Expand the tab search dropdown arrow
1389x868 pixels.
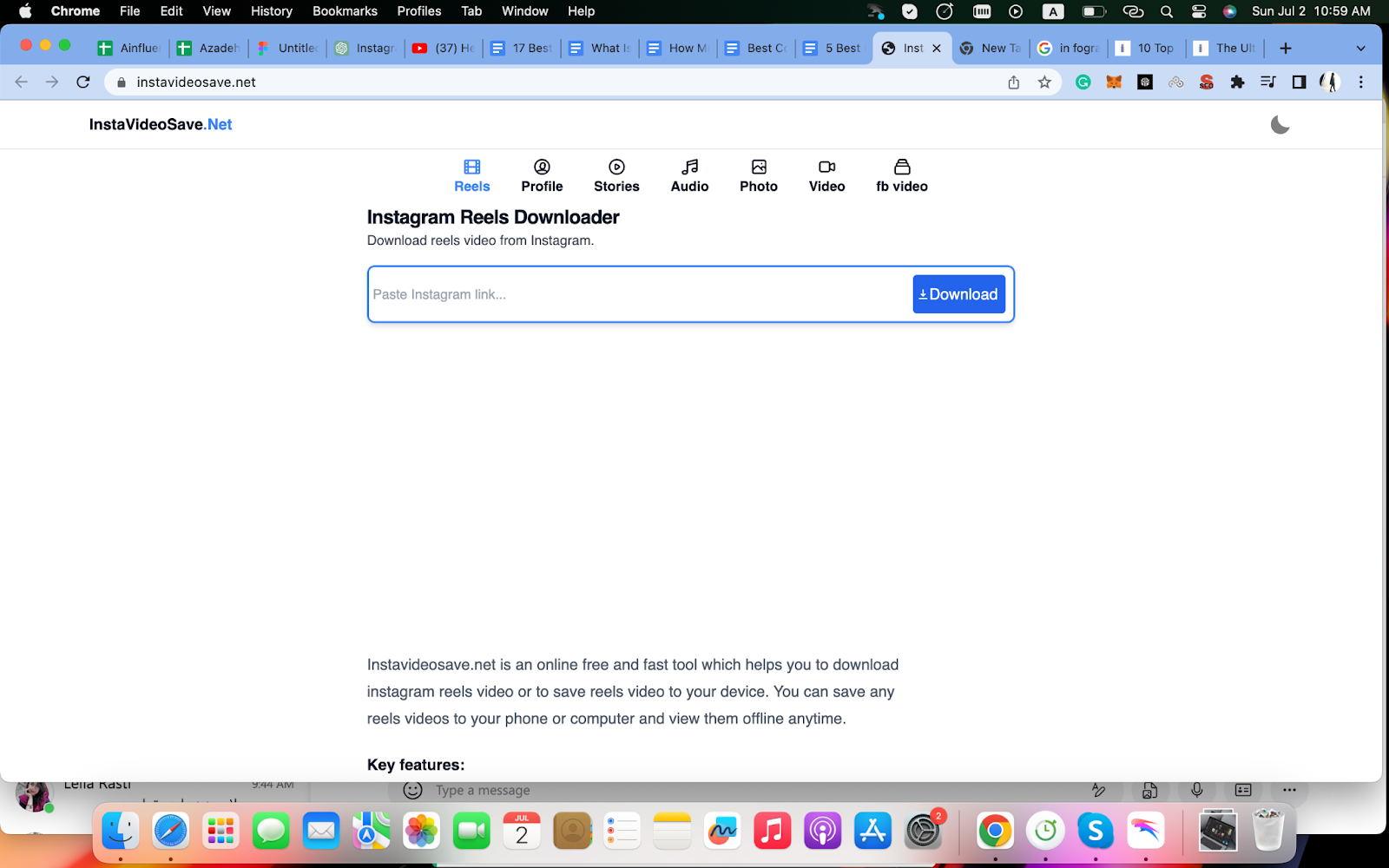pyautogui.click(x=1360, y=49)
